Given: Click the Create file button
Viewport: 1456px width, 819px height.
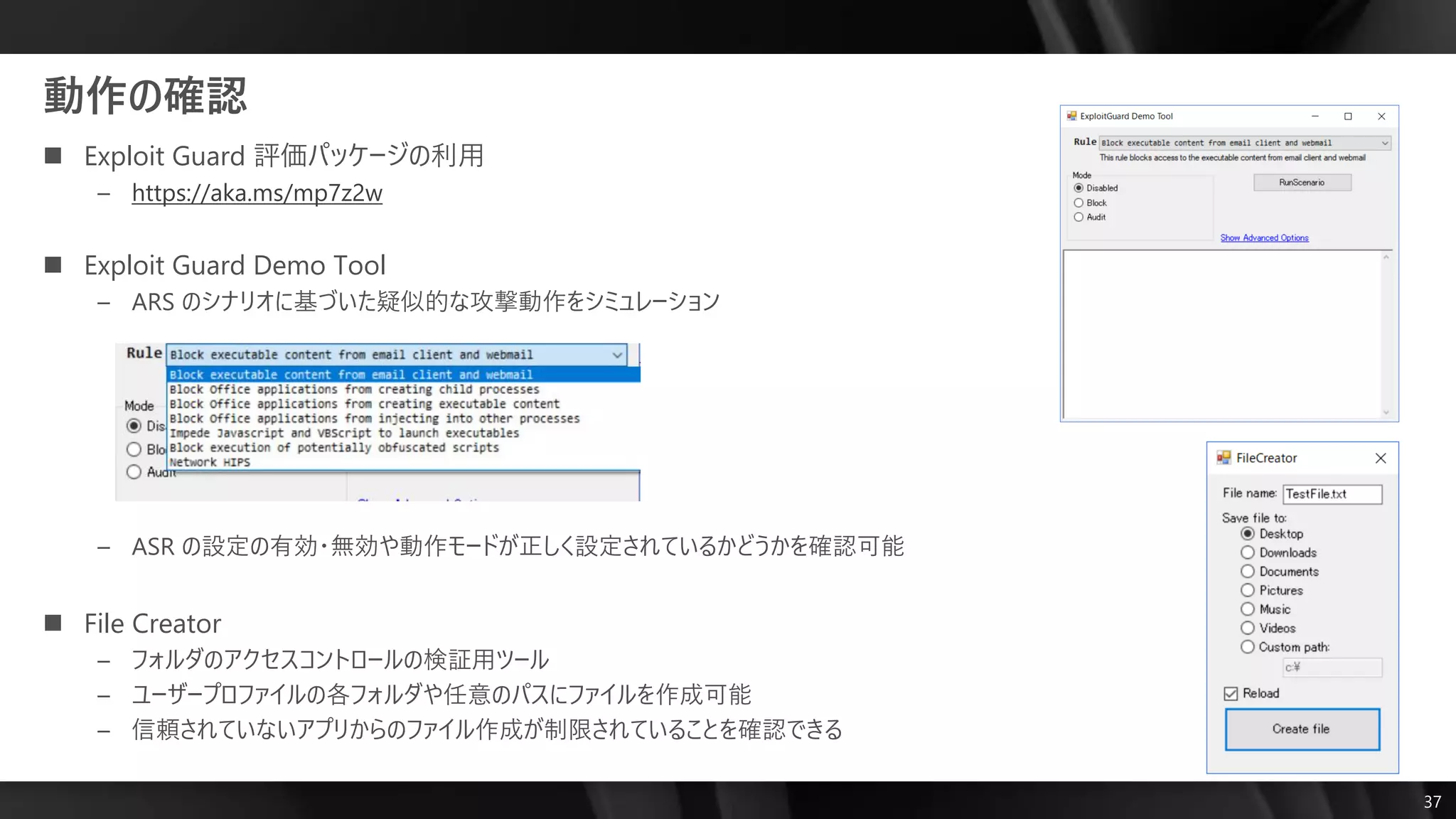Looking at the screenshot, I should point(1302,729).
